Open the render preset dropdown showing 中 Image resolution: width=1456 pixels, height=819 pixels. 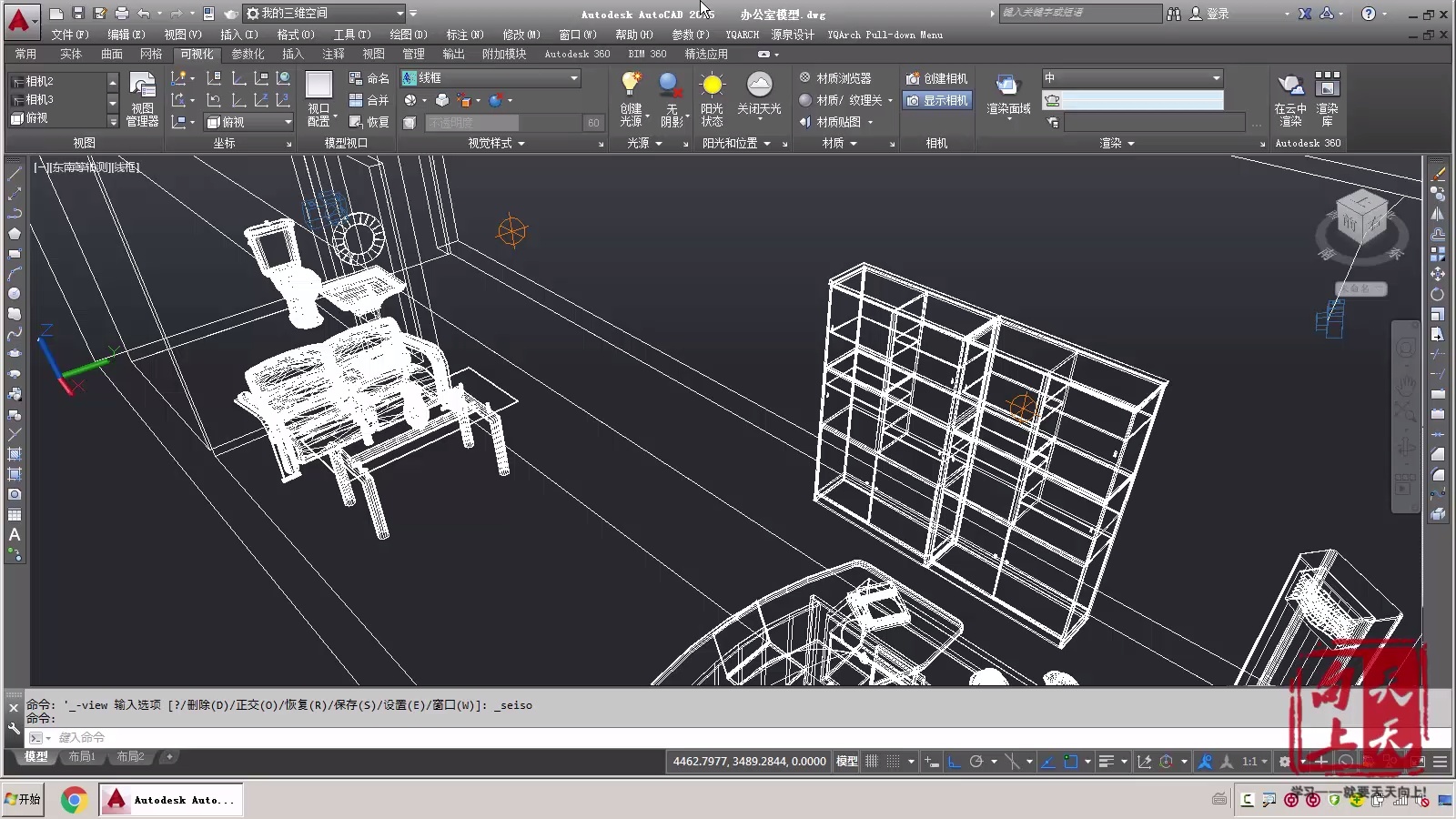1132,78
